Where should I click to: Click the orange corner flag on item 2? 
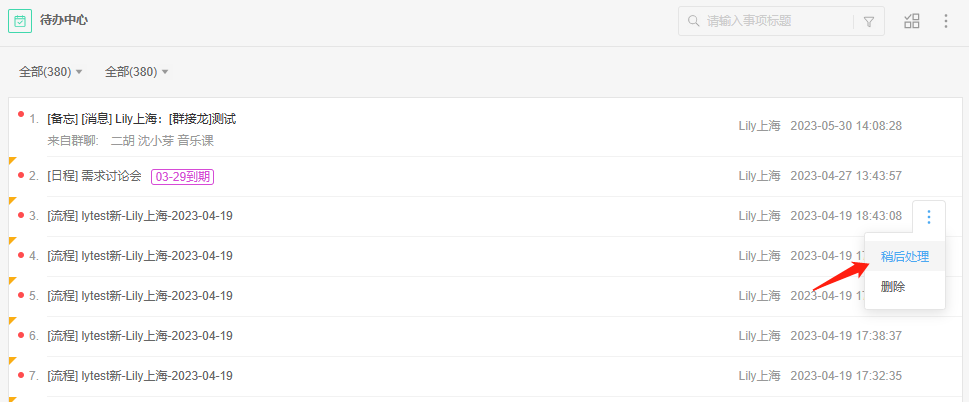click(x=12, y=160)
